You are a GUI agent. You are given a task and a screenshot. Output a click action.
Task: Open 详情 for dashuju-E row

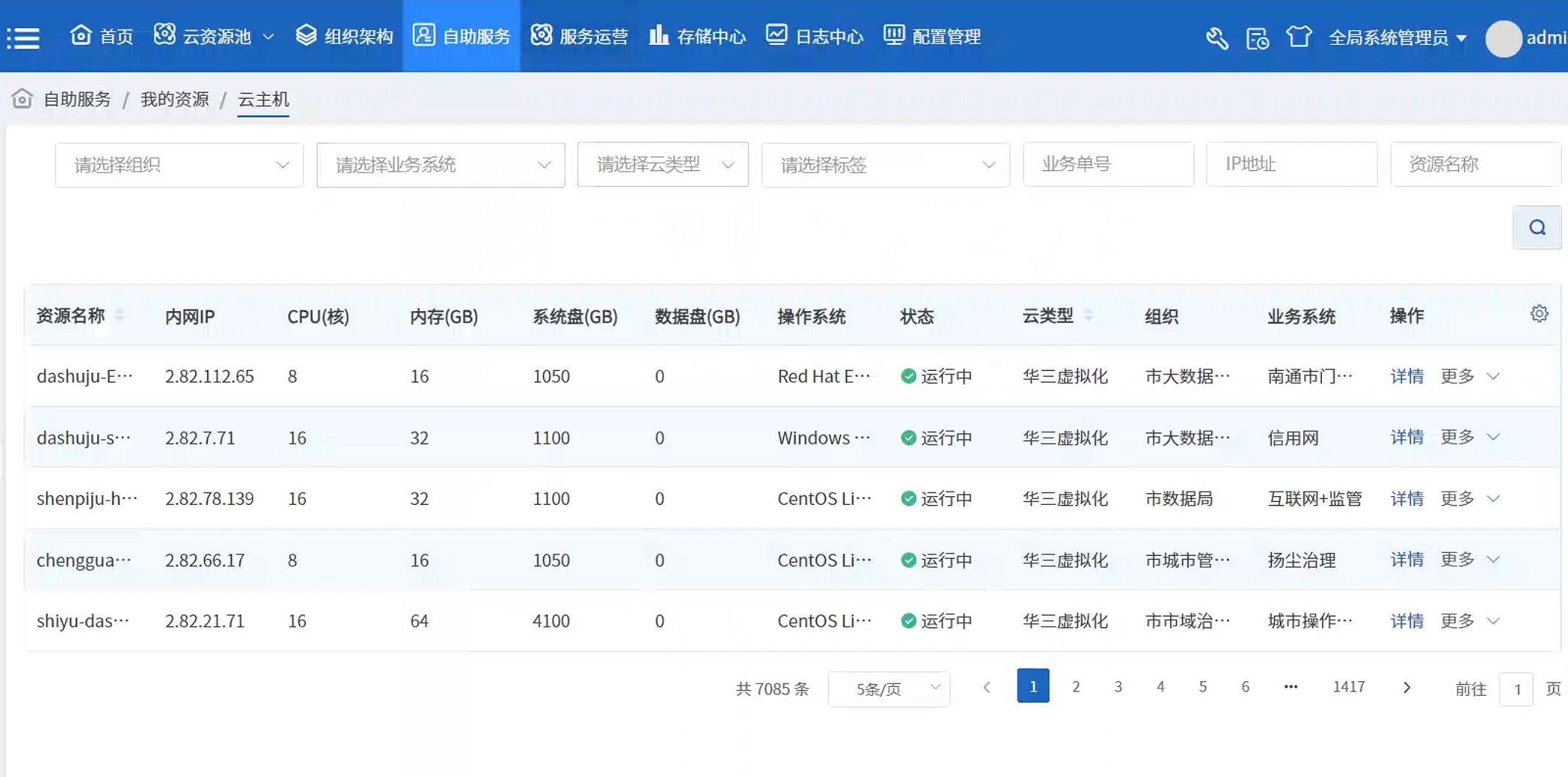click(1407, 376)
